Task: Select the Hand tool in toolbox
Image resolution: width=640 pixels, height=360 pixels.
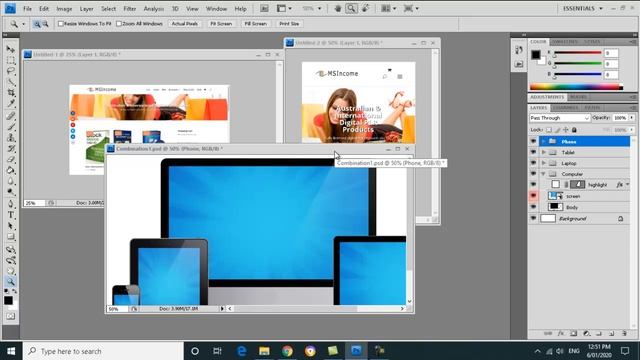Action: tap(11, 271)
